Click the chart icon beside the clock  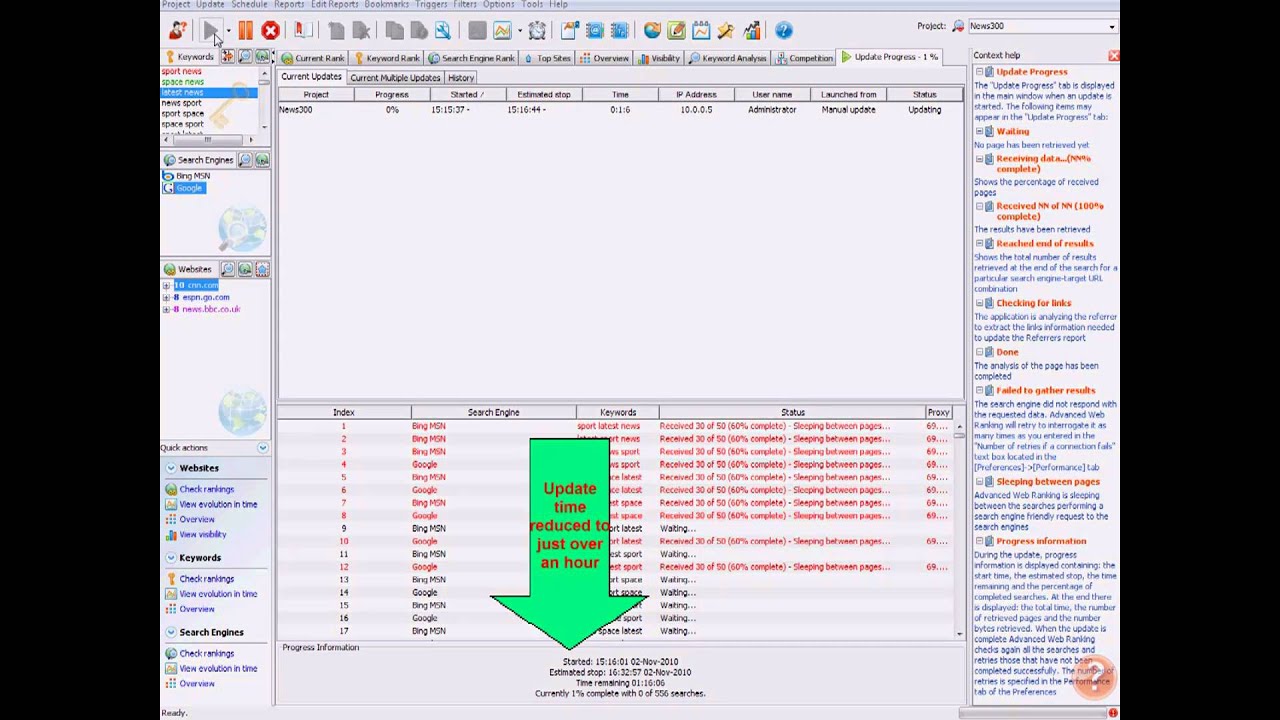pos(502,31)
